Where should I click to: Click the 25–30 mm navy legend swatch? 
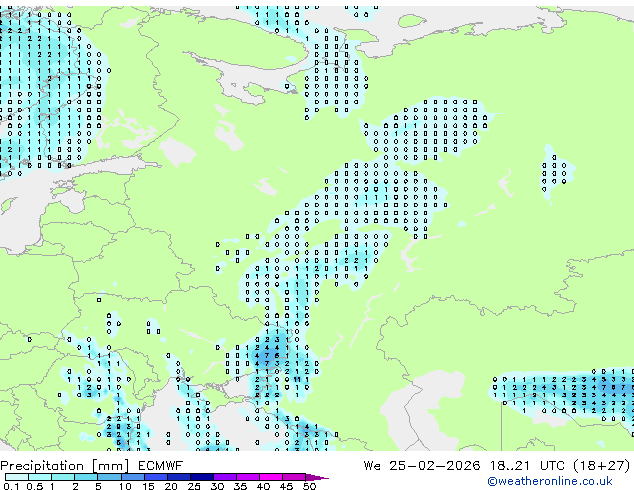click(x=201, y=477)
